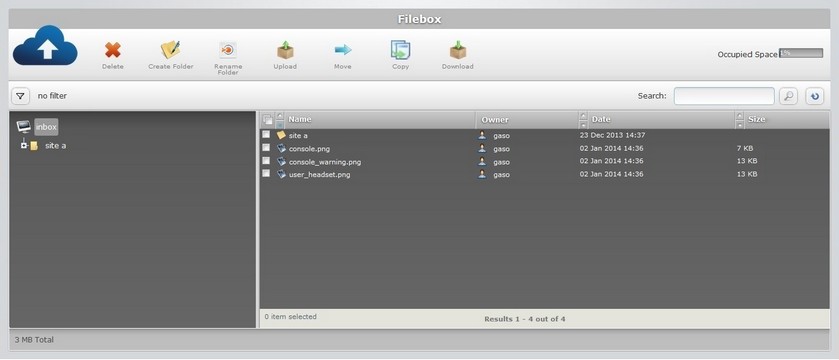Click the file icon of console_warning.png

[x=281, y=161]
